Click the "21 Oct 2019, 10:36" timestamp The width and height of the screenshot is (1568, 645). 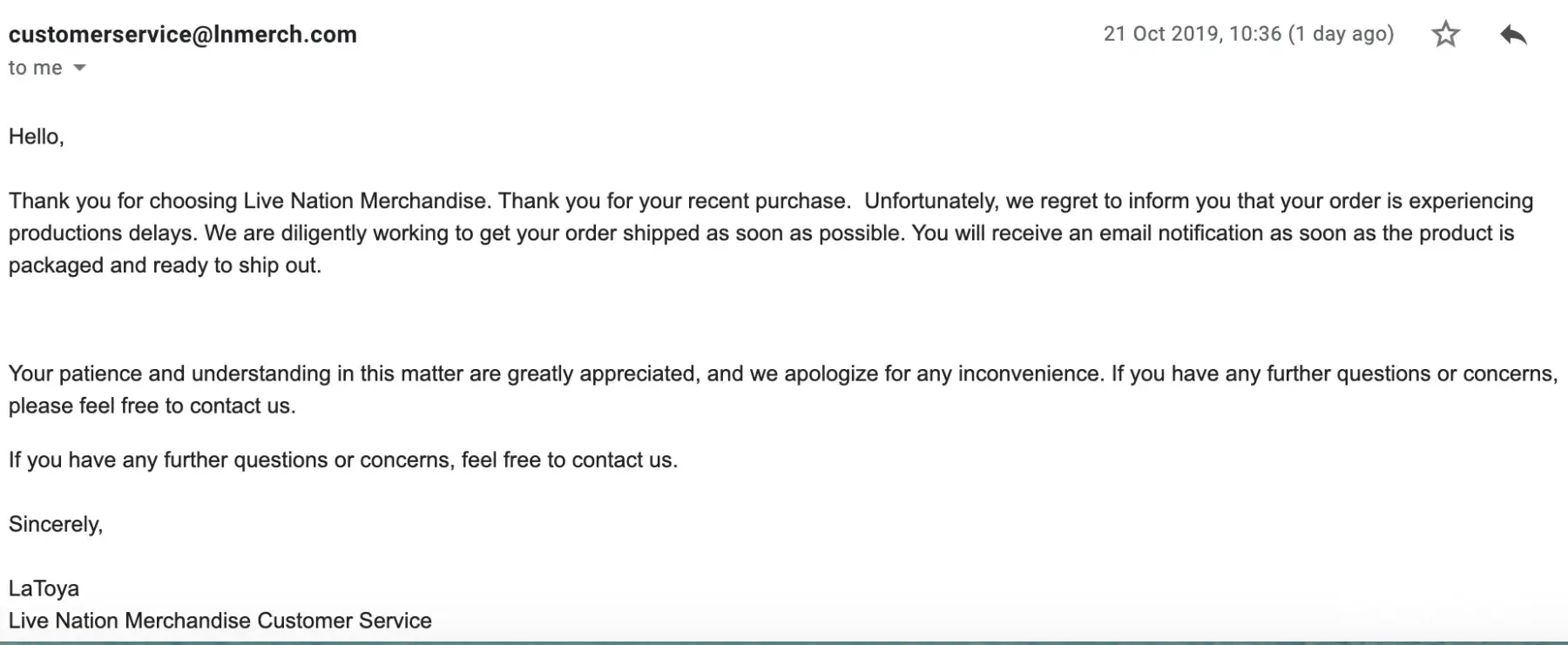(1192, 34)
